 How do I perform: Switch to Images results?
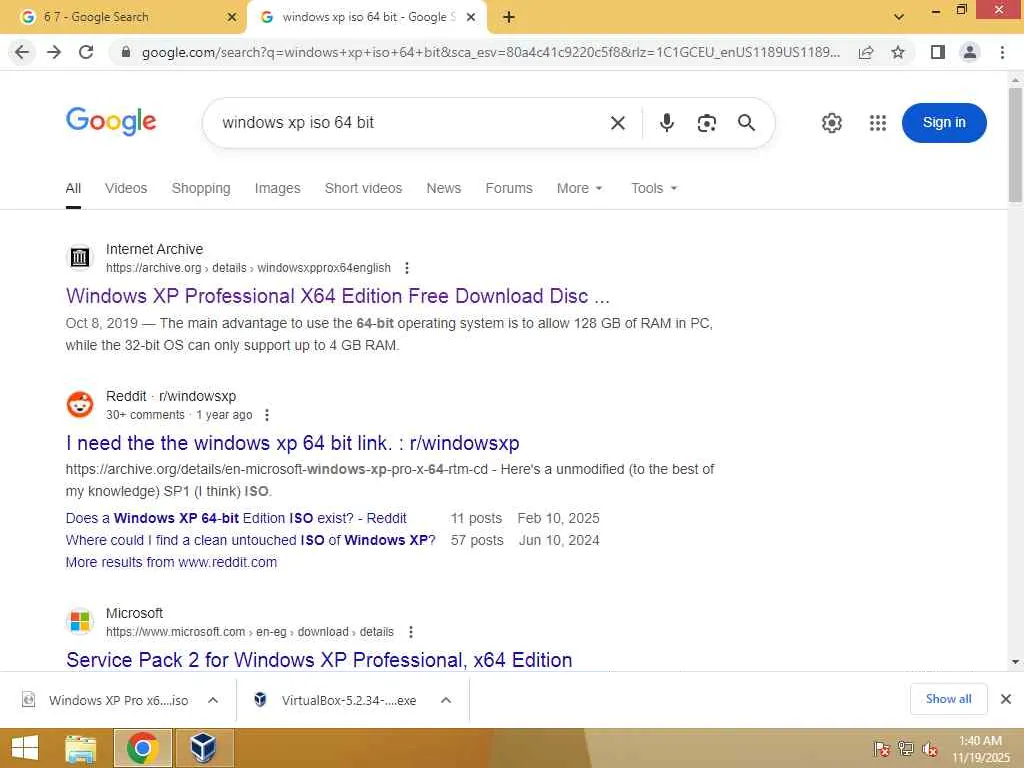click(x=278, y=189)
